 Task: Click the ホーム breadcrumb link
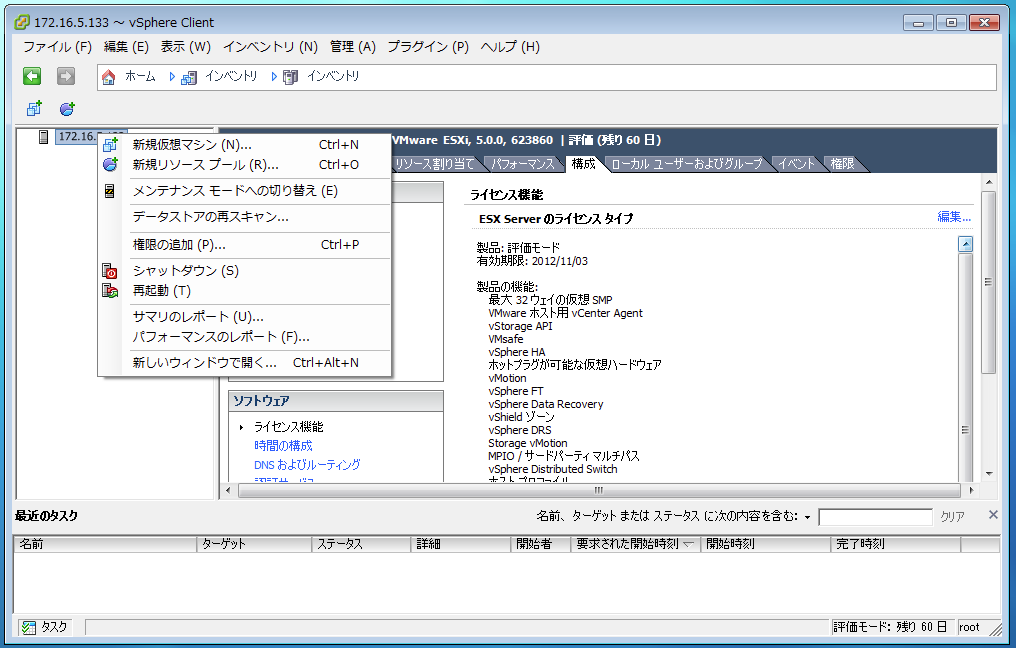tap(141, 76)
